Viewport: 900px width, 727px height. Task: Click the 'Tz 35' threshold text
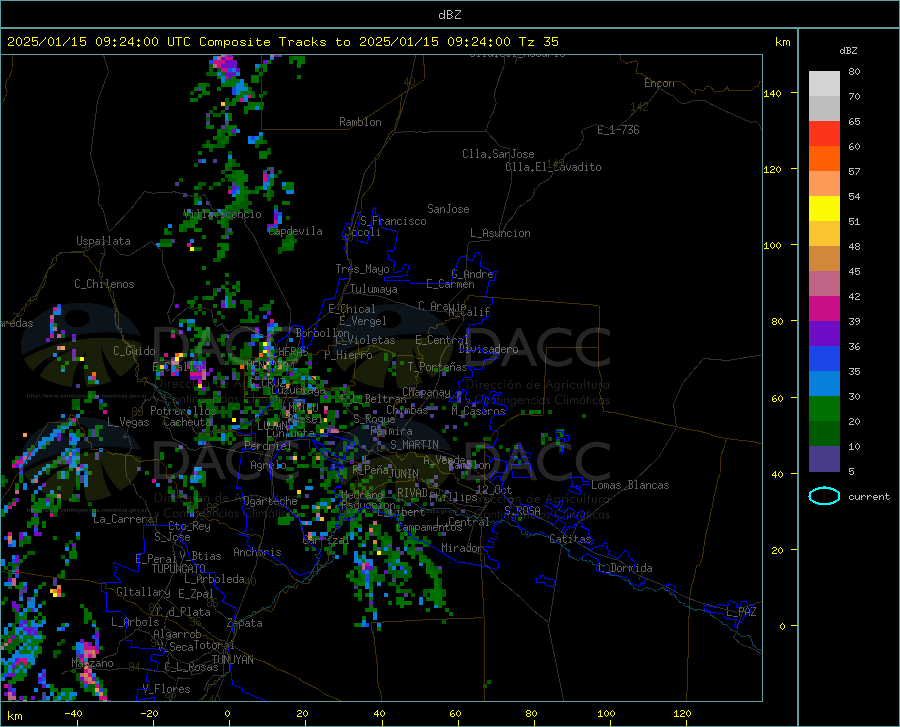click(538, 42)
